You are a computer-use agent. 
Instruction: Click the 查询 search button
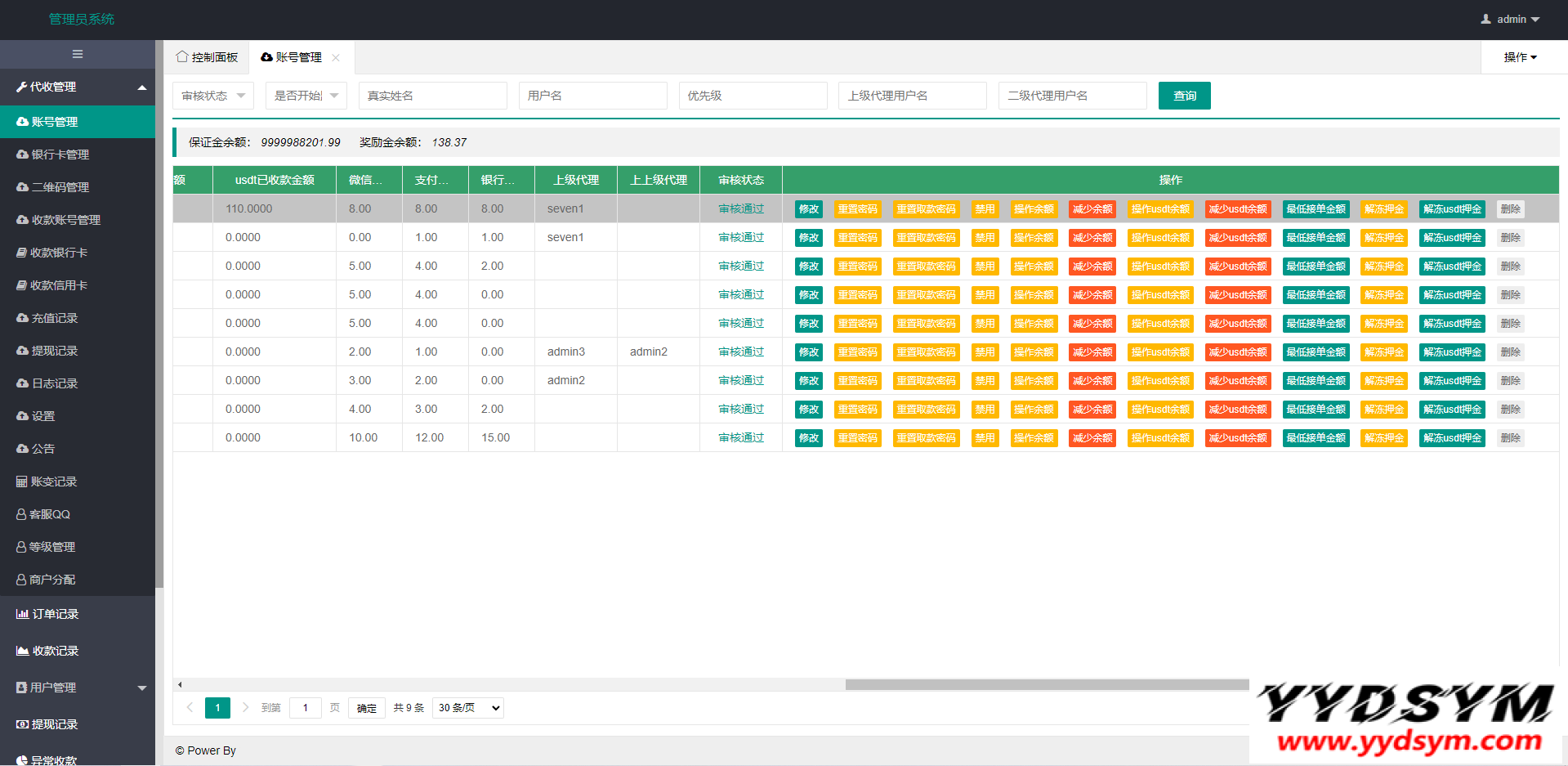point(1184,96)
